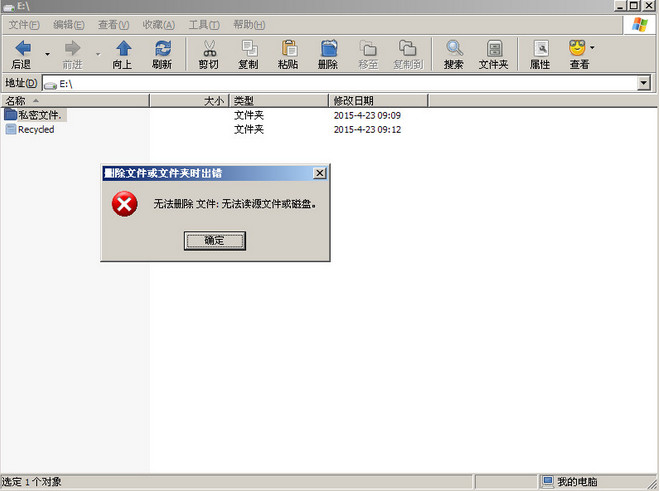Minimize the E:\ explorer window
660x491 pixels.
point(620,5)
